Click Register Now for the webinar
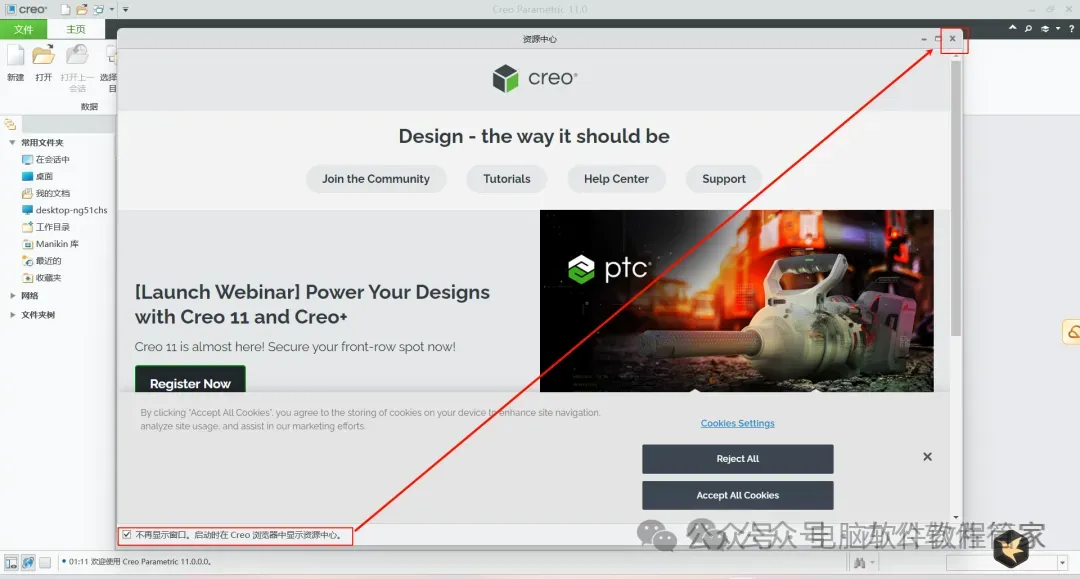This screenshot has width=1080, height=579. pos(190,381)
